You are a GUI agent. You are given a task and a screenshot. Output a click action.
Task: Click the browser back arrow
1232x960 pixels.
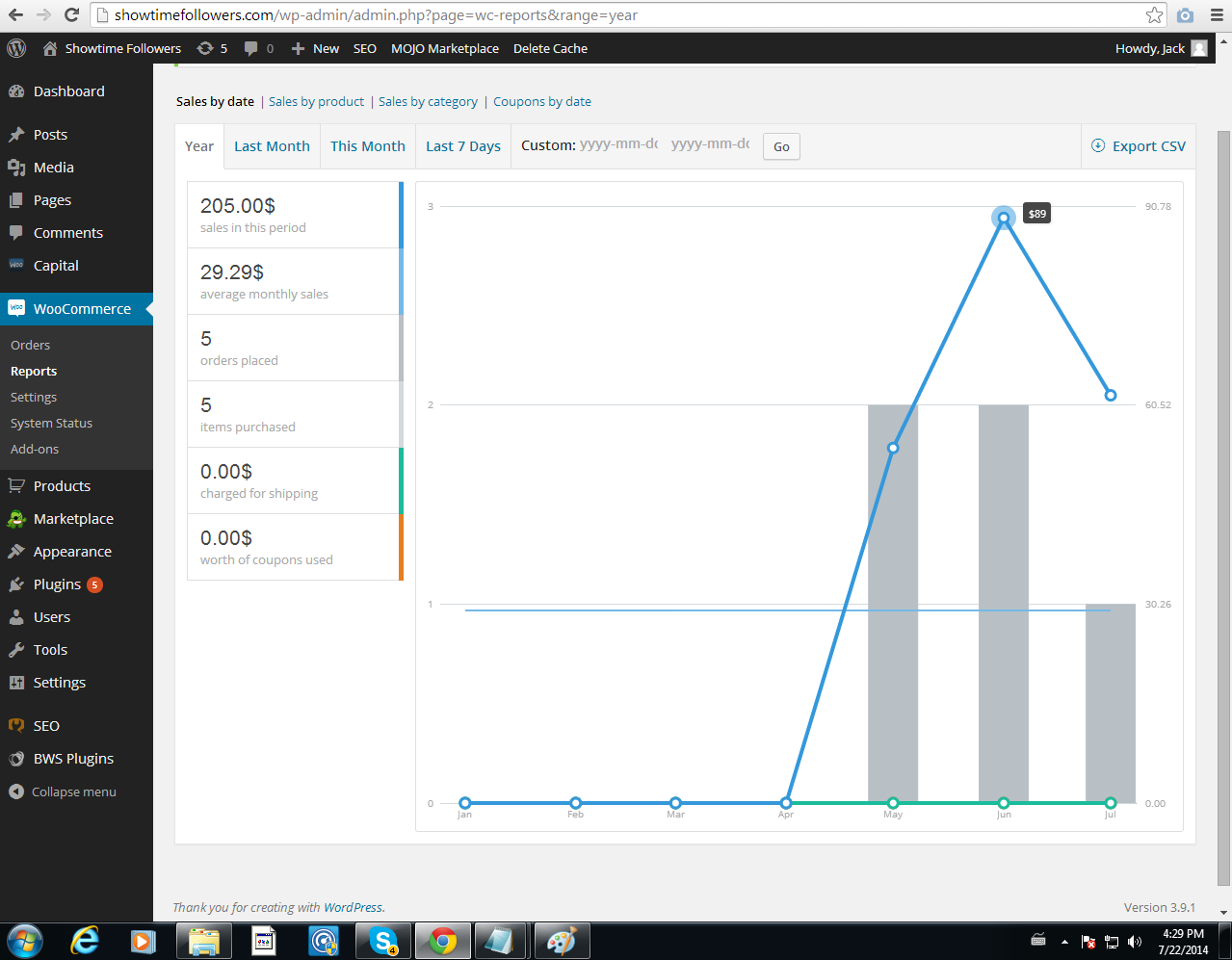pos(16,15)
